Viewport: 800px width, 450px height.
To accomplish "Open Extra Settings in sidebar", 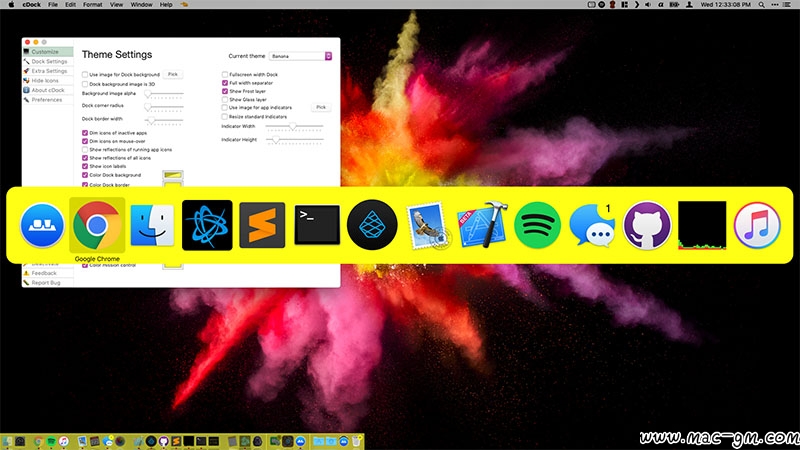I will pos(48,71).
